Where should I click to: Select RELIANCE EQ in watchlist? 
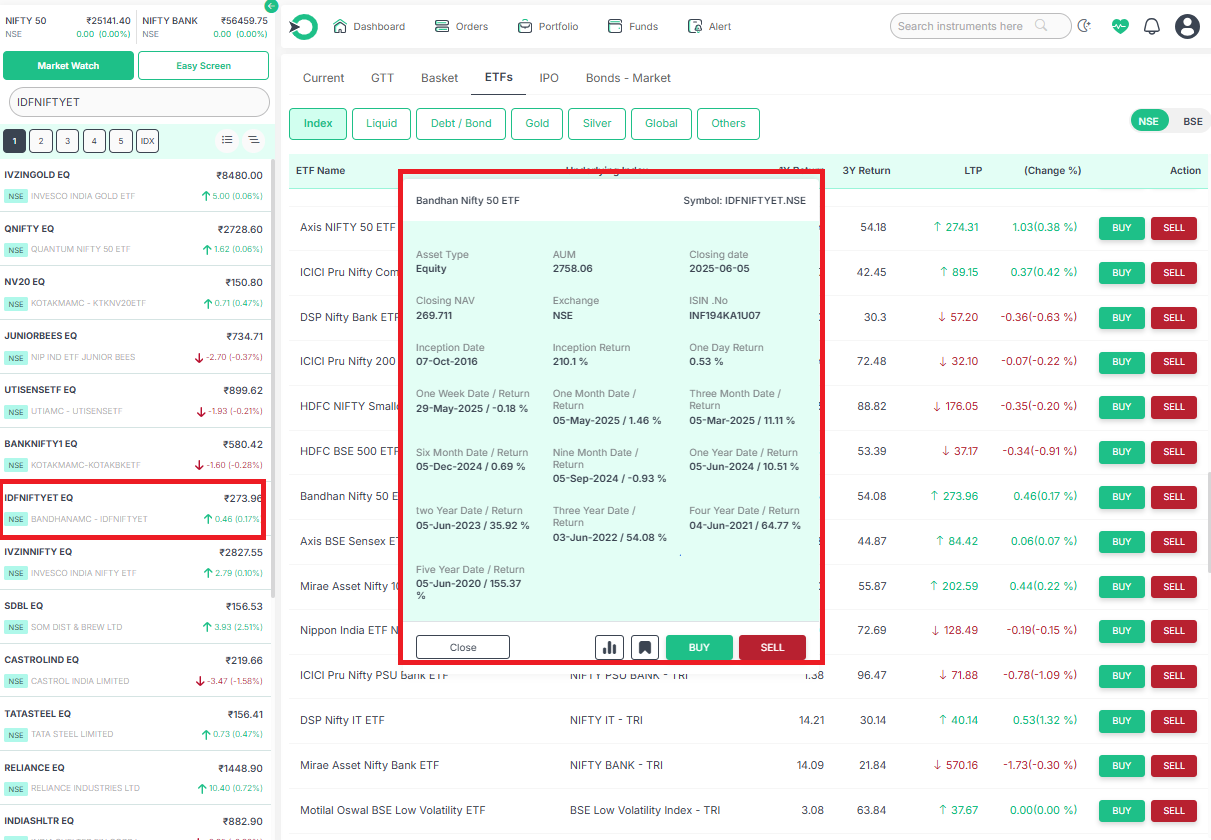tap(134, 778)
